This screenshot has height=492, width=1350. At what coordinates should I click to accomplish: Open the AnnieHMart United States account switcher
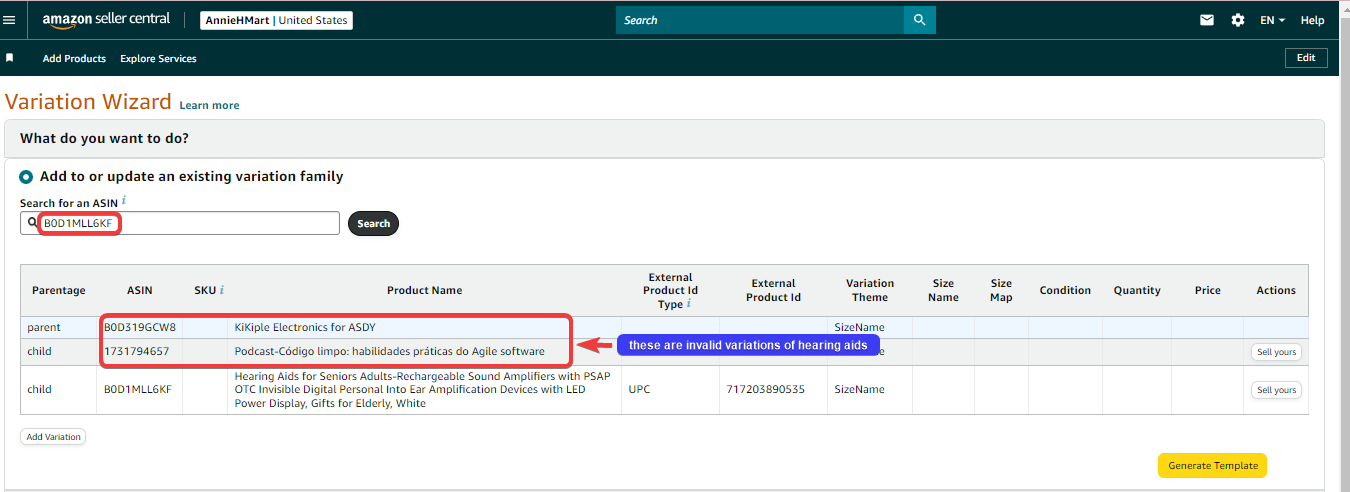(x=277, y=20)
